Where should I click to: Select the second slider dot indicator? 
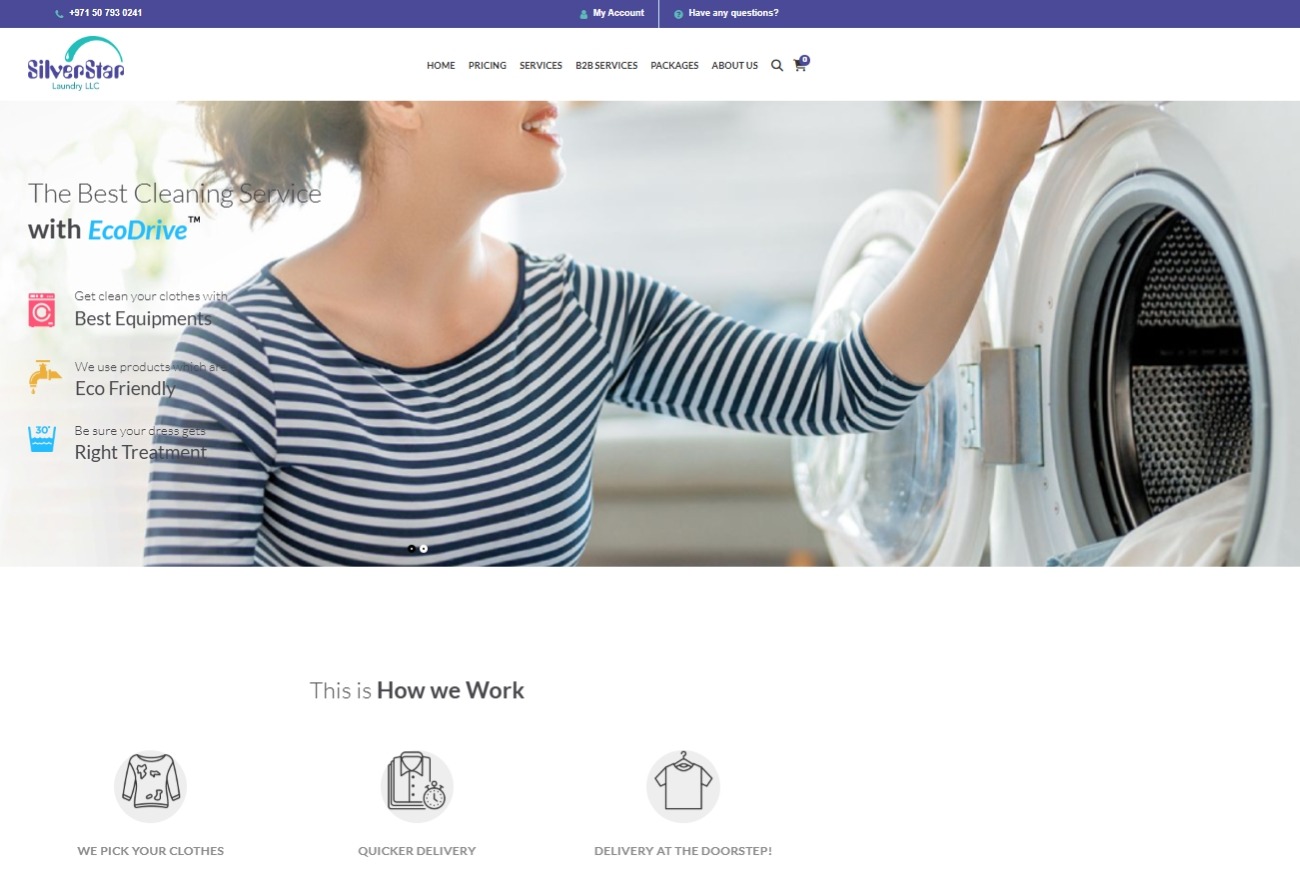(424, 549)
